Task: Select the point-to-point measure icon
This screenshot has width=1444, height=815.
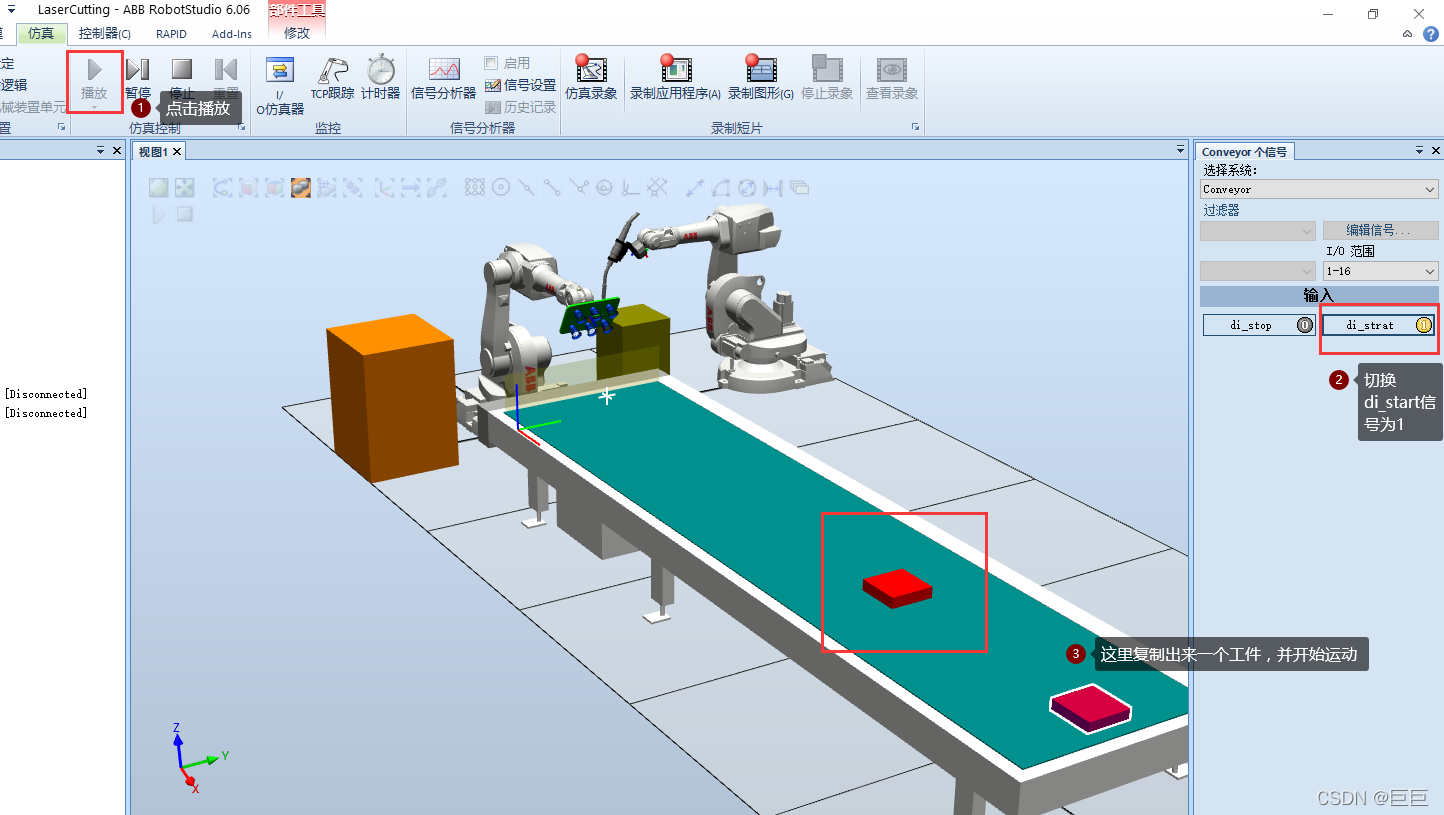Action: tap(695, 187)
